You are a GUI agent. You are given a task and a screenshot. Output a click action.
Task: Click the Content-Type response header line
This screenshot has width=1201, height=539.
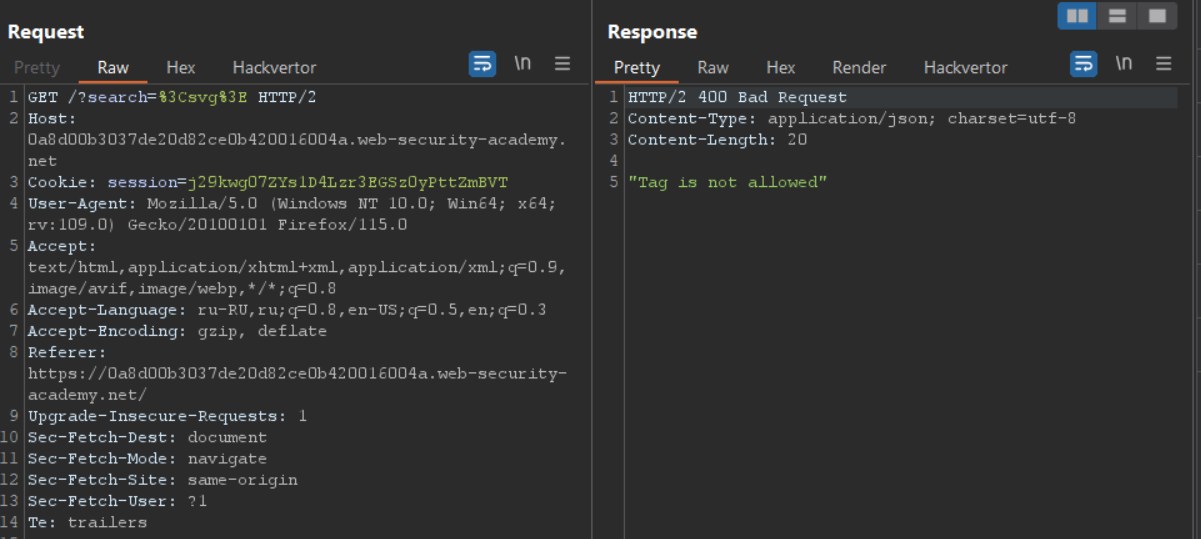tap(852, 118)
